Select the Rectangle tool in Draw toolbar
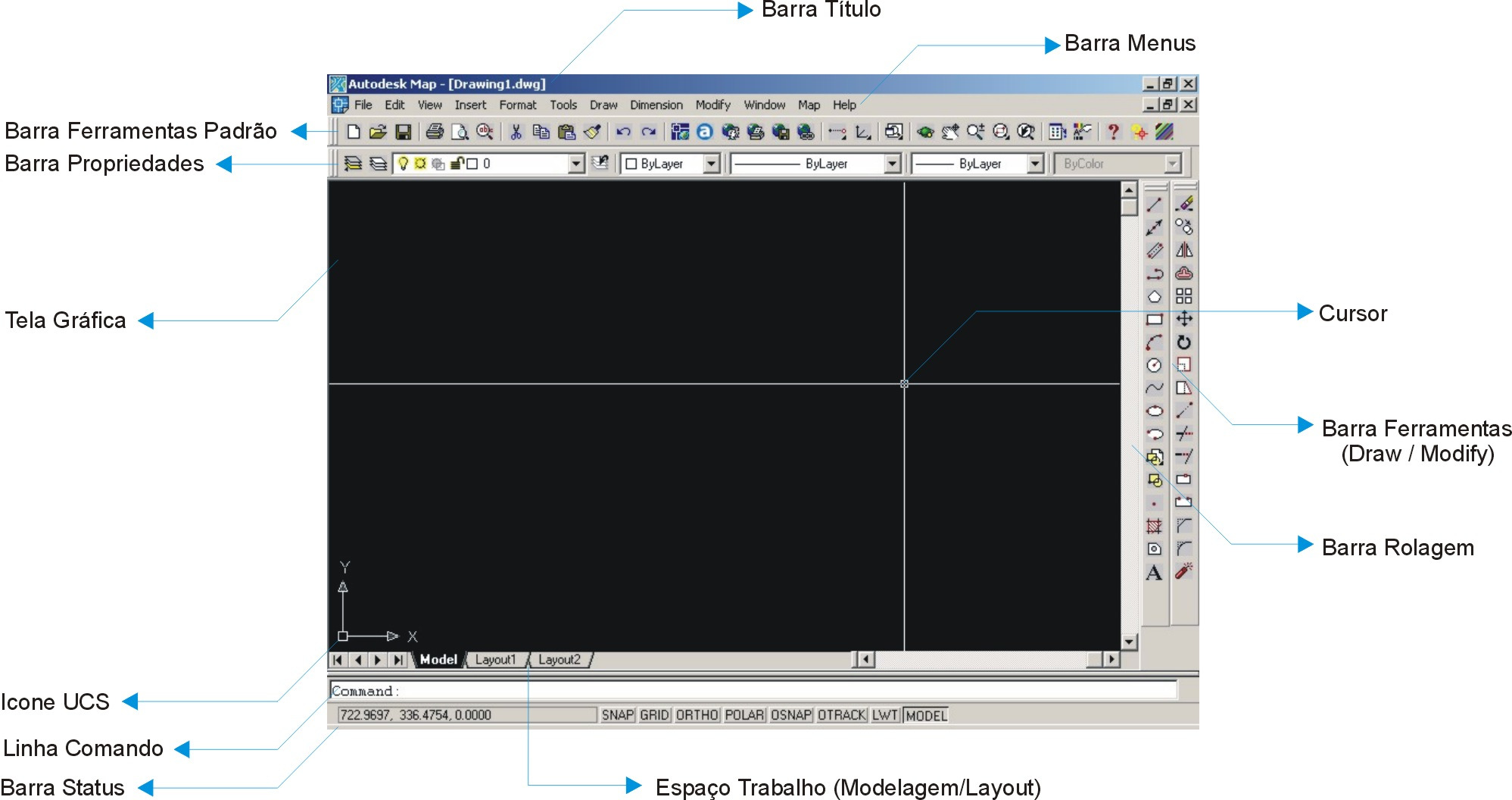Viewport: 1512px width, 800px height. point(1154,319)
